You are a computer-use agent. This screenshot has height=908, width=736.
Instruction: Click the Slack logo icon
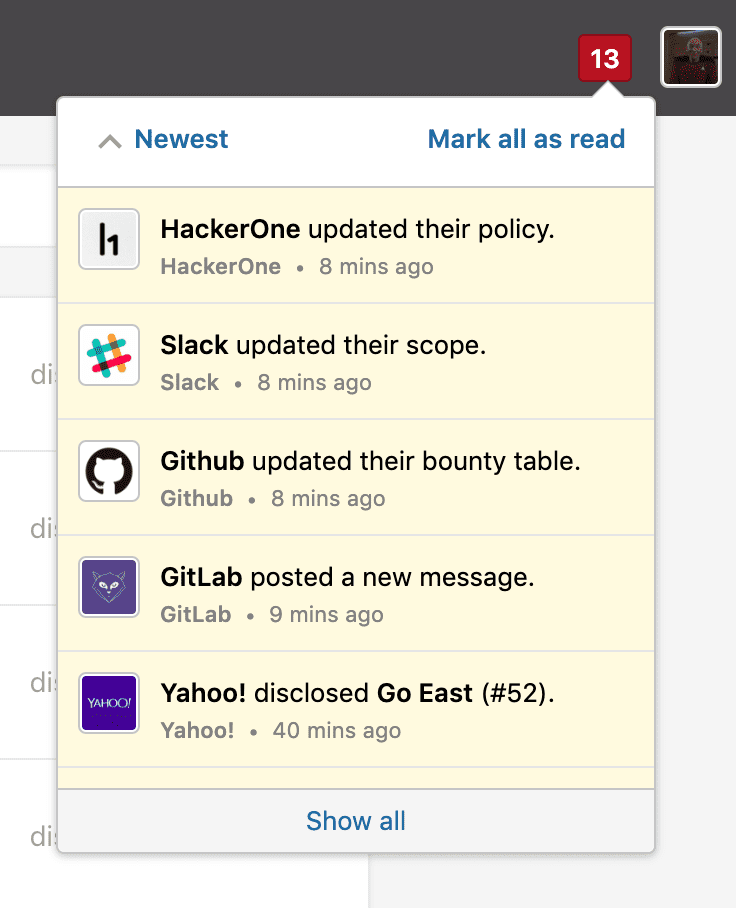pyautogui.click(x=109, y=356)
